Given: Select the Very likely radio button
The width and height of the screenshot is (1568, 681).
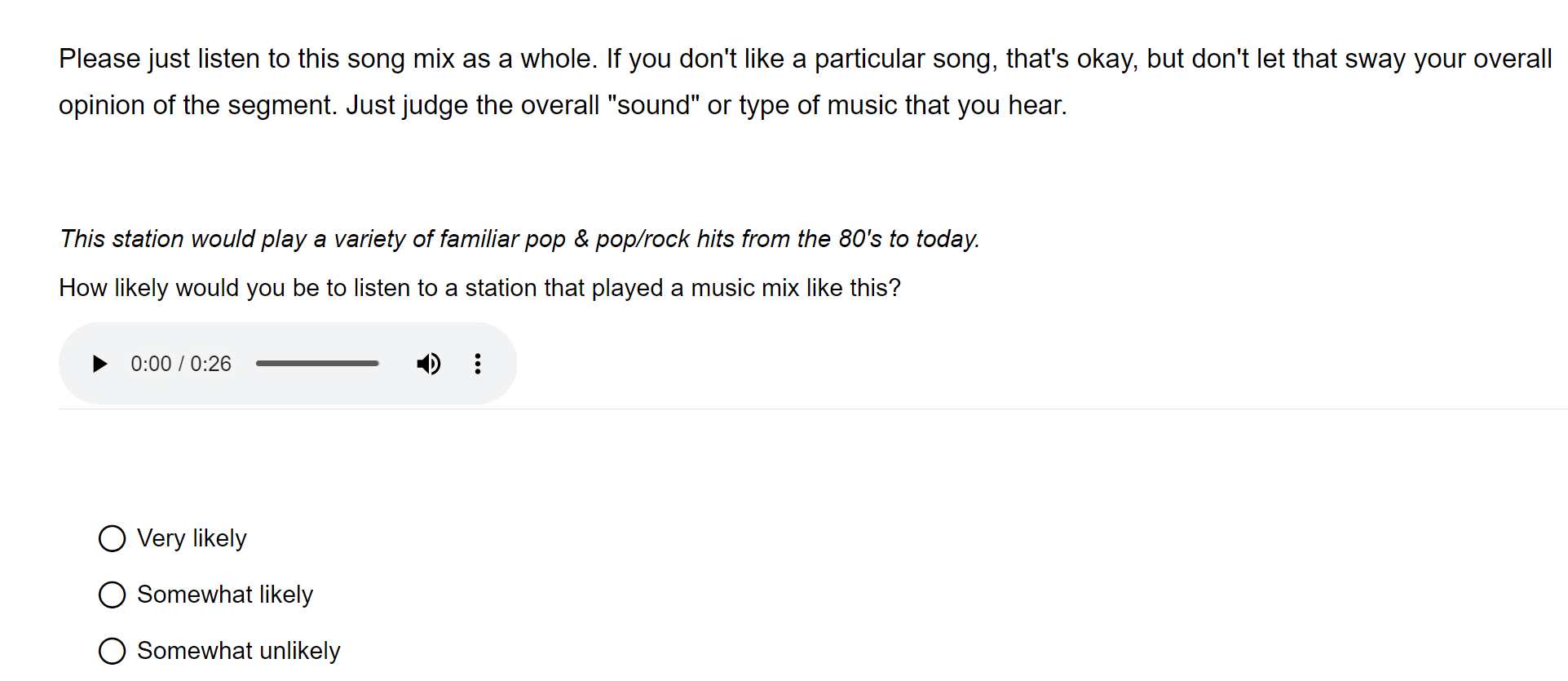Looking at the screenshot, I should [112, 538].
